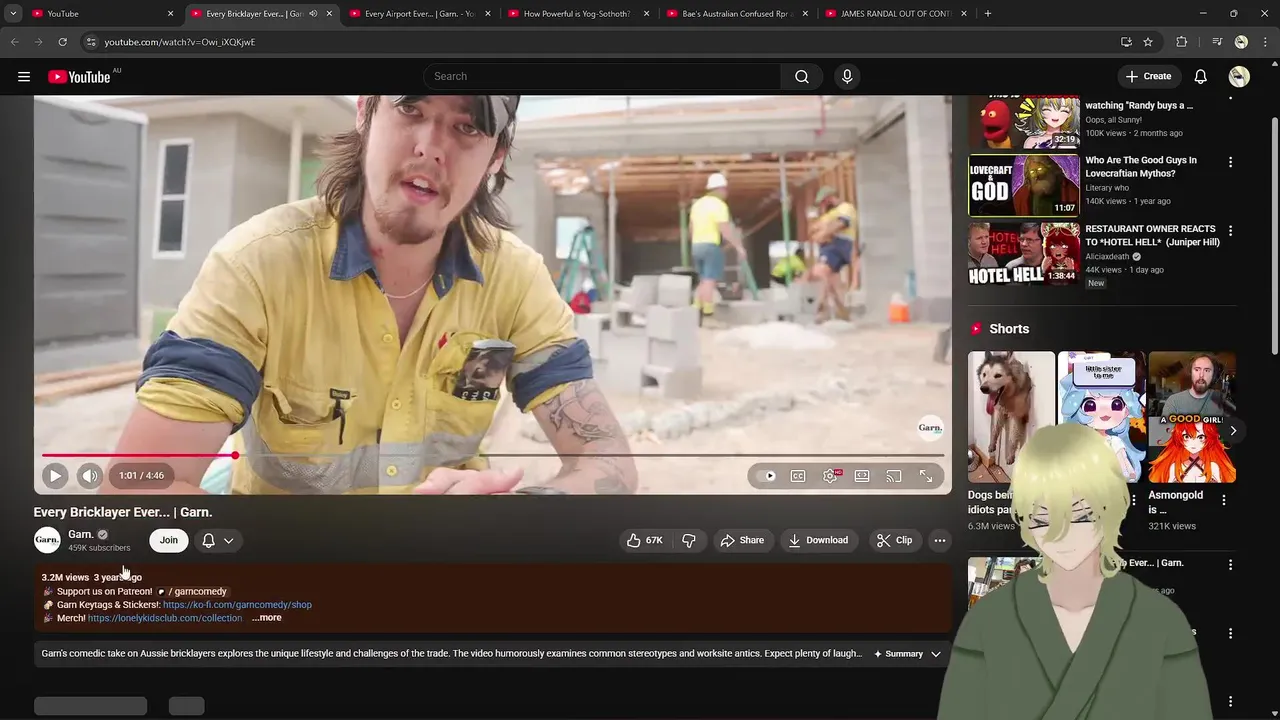Screen dimensions: 1280x720
Task: Join the Garn. channel membership
Action: [168, 540]
